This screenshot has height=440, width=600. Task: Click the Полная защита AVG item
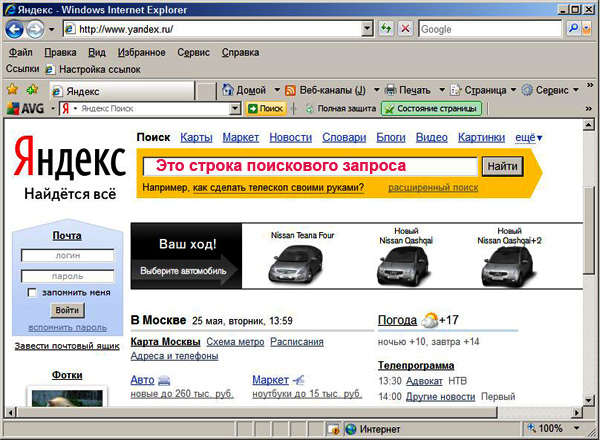(340, 109)
